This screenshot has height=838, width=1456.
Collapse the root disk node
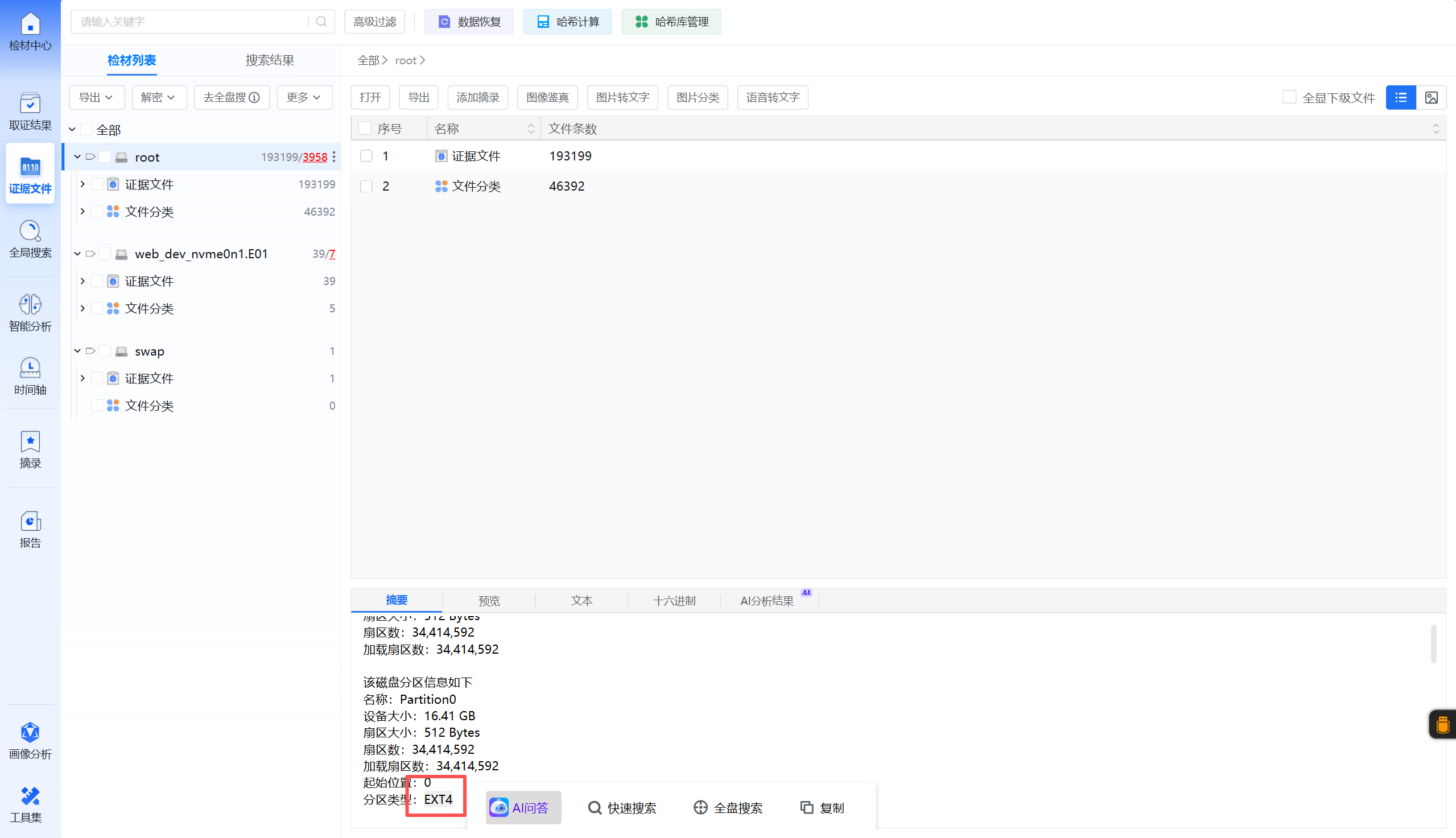(78, 156)
